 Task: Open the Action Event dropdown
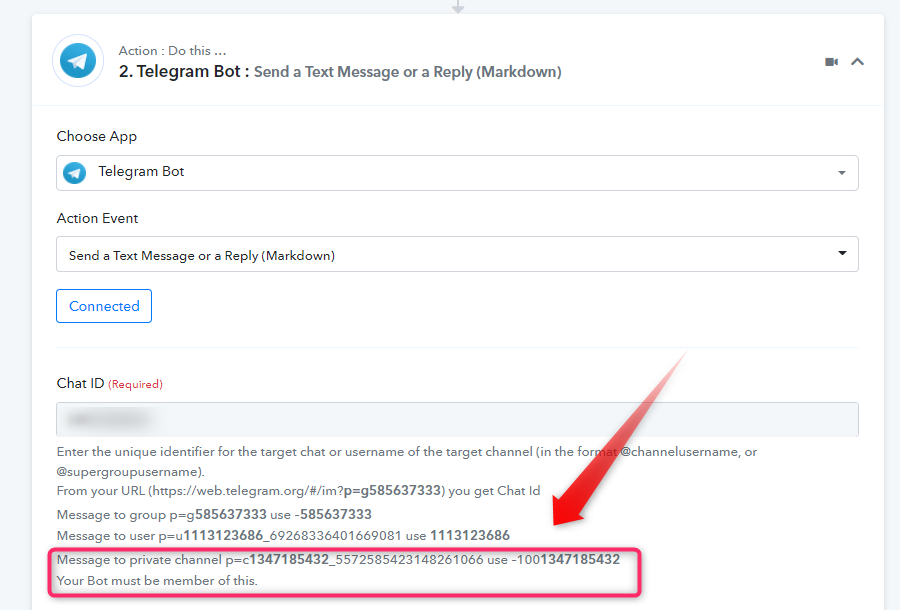pyautogui.click(x=457, y=254)
